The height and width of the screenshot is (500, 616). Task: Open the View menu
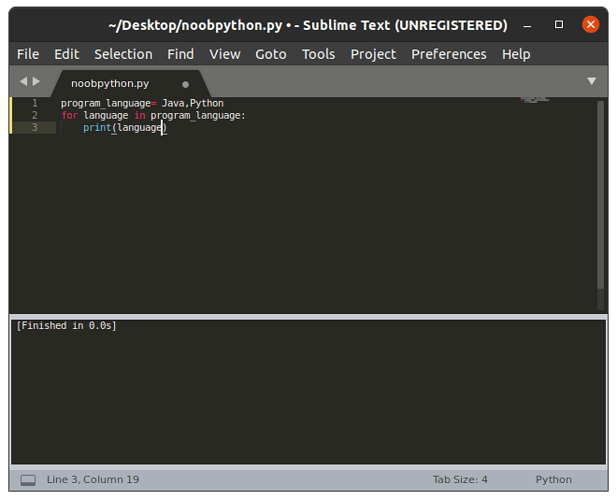(225, 54)
